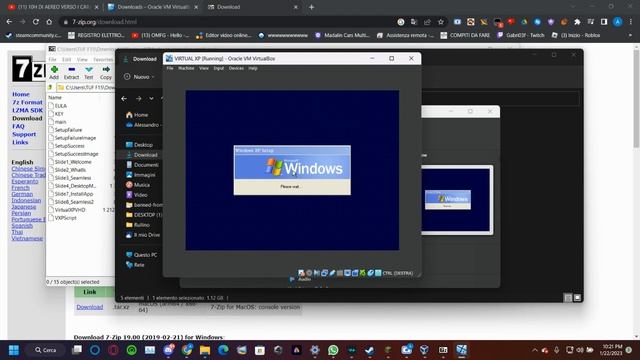Open a new Chrome tab
Viewport: 640px width, 360px height.
pos(311,7)
